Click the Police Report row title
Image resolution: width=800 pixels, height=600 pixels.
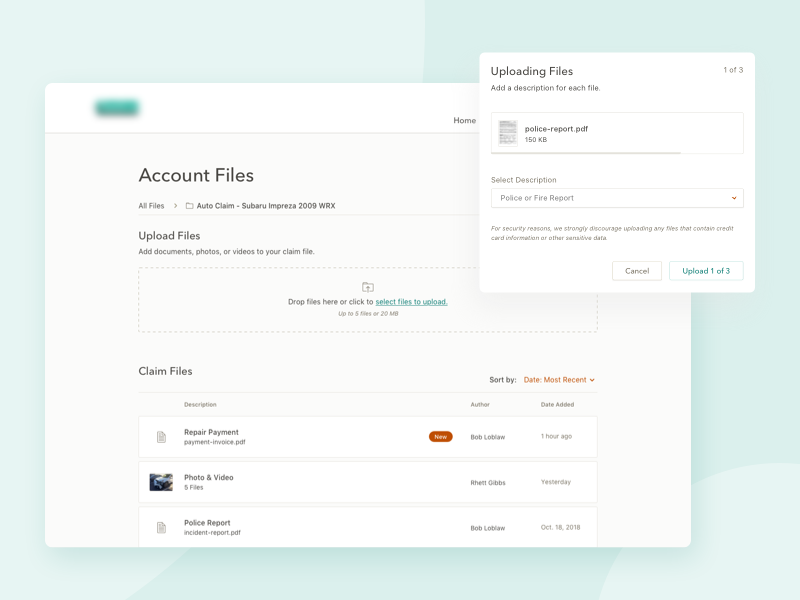pyautogui.click(x=207, y=522)
